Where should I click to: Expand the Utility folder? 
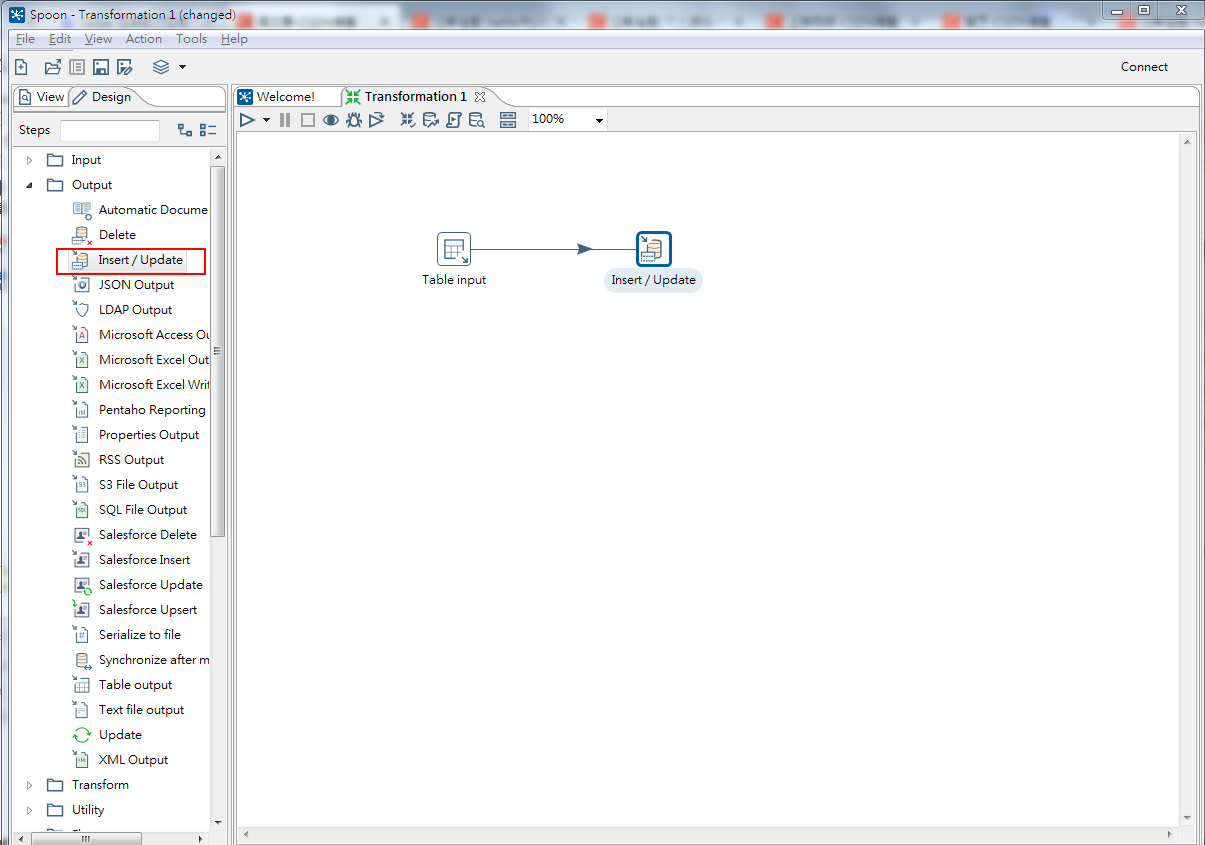click(29, 810)
